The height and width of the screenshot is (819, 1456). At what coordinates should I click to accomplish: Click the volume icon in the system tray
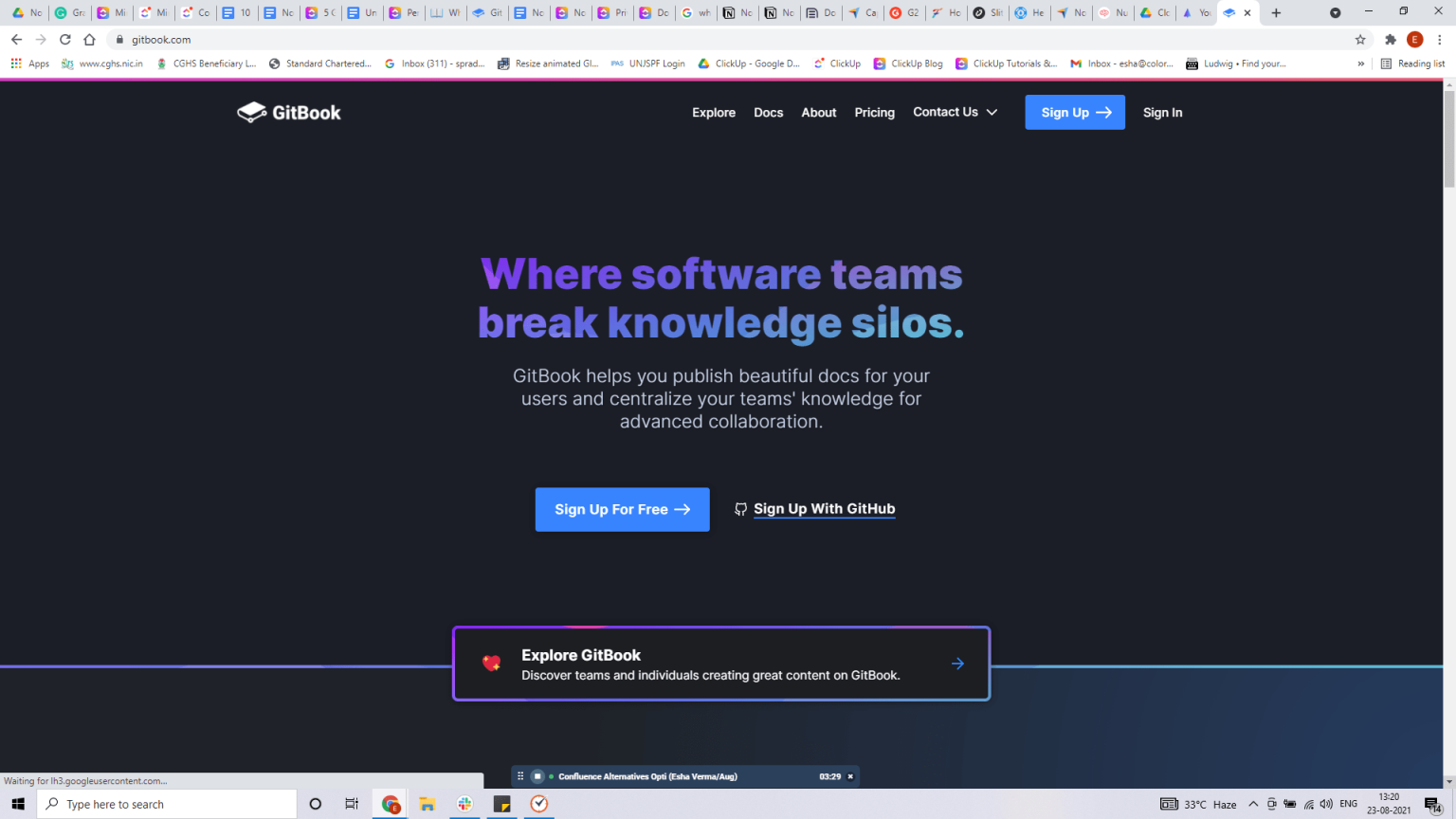(1325, 804)
